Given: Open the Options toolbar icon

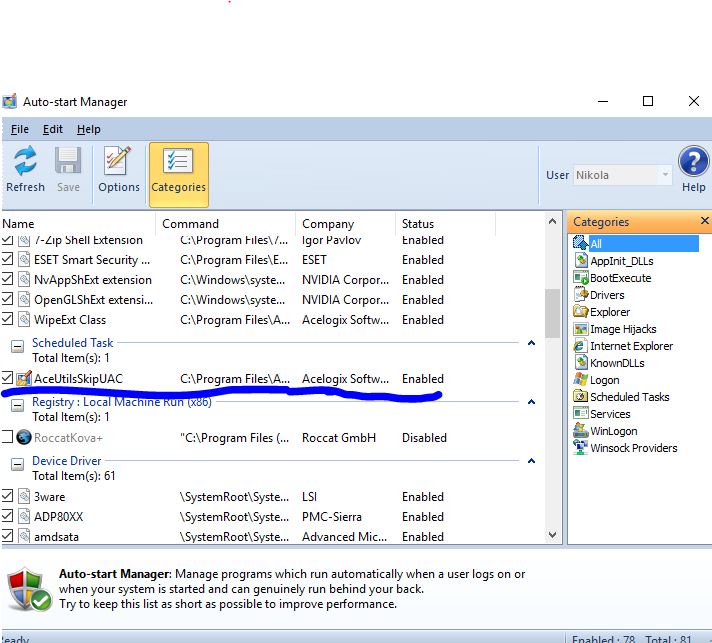Looking at the screenshot, I should click(118, 160).
